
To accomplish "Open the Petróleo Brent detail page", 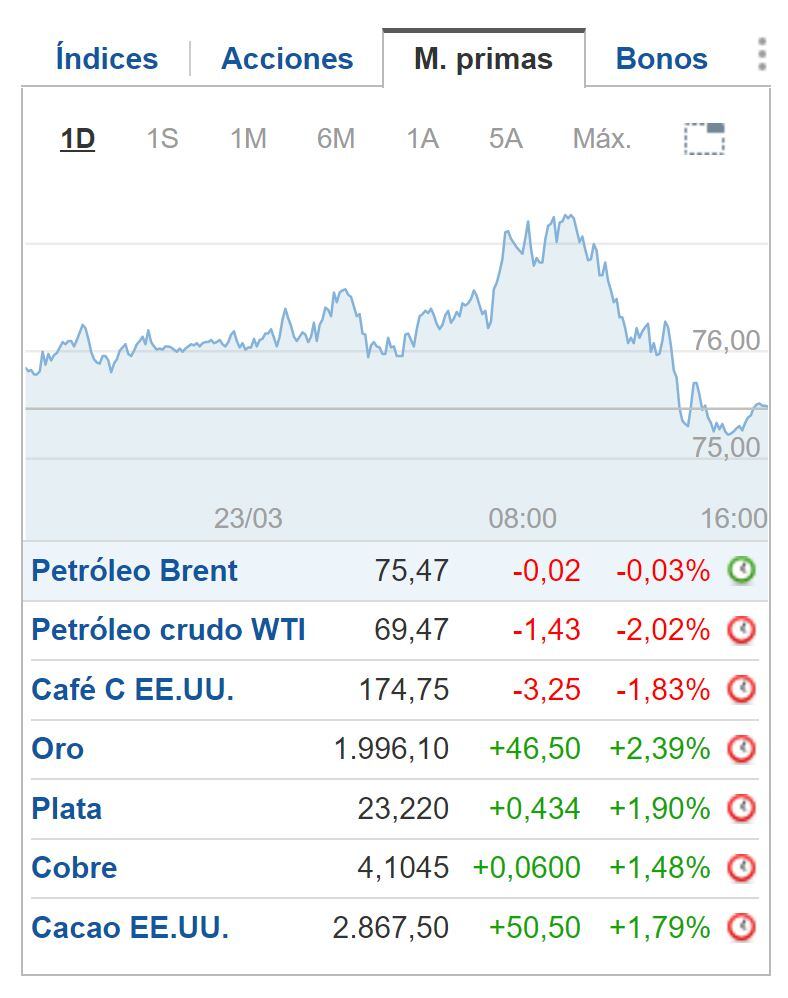I will (x=135, y=571).
